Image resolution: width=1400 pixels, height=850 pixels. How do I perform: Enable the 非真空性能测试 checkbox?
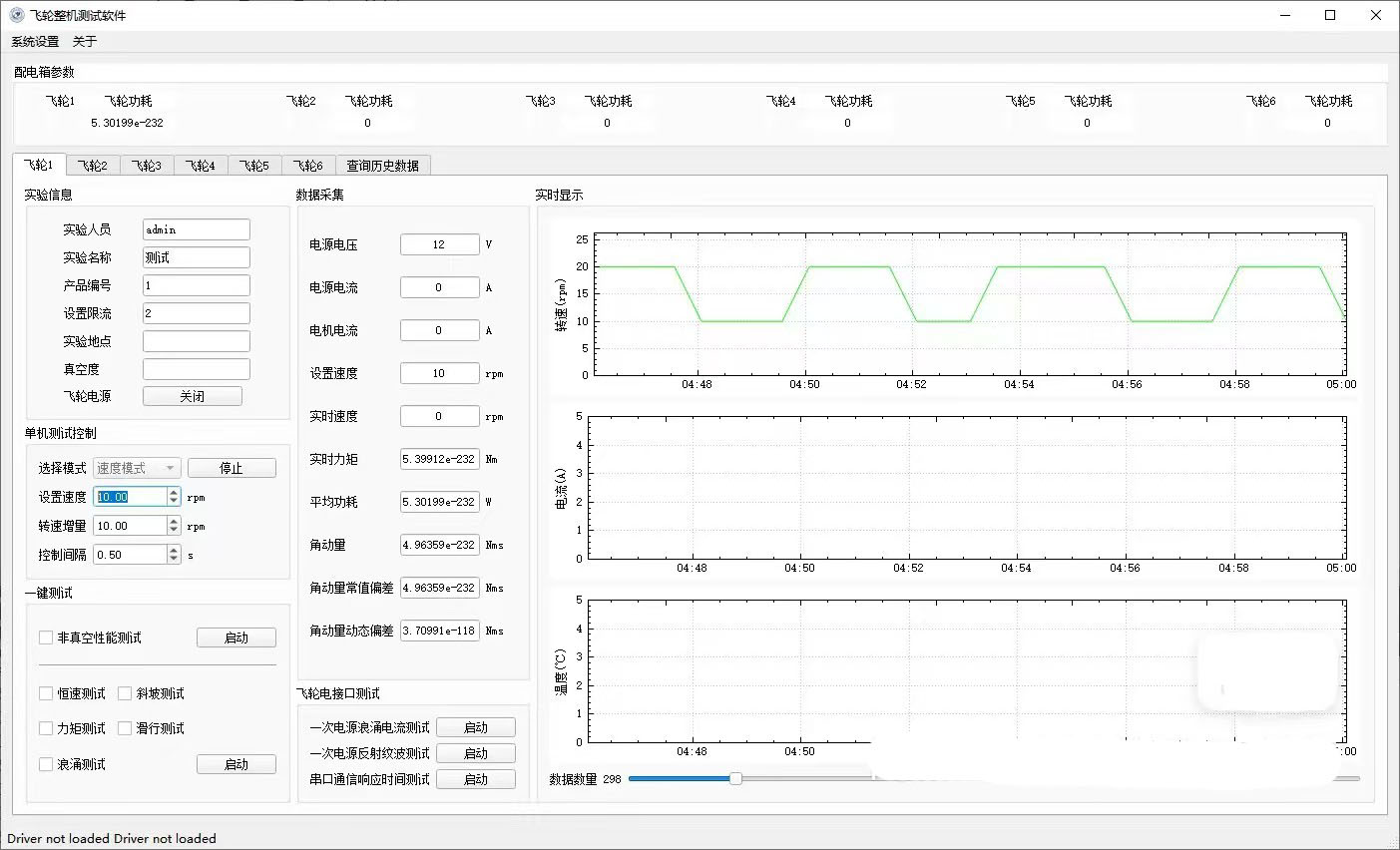pyautogui.click(x=46, y=637)
